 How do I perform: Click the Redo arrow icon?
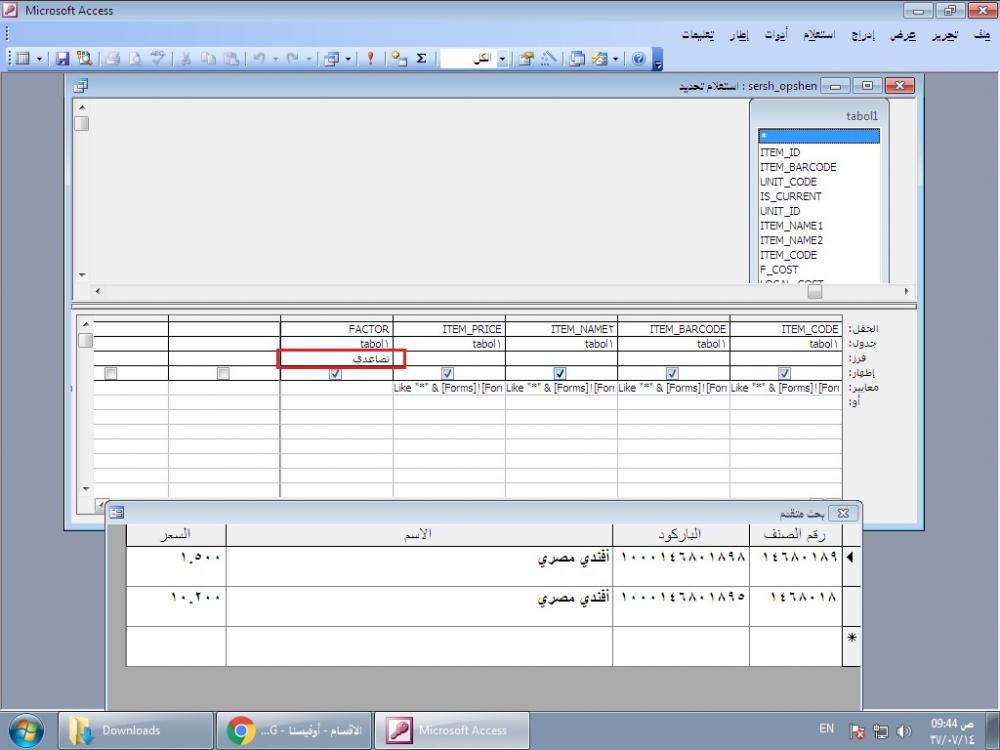(x=292, y=59)
